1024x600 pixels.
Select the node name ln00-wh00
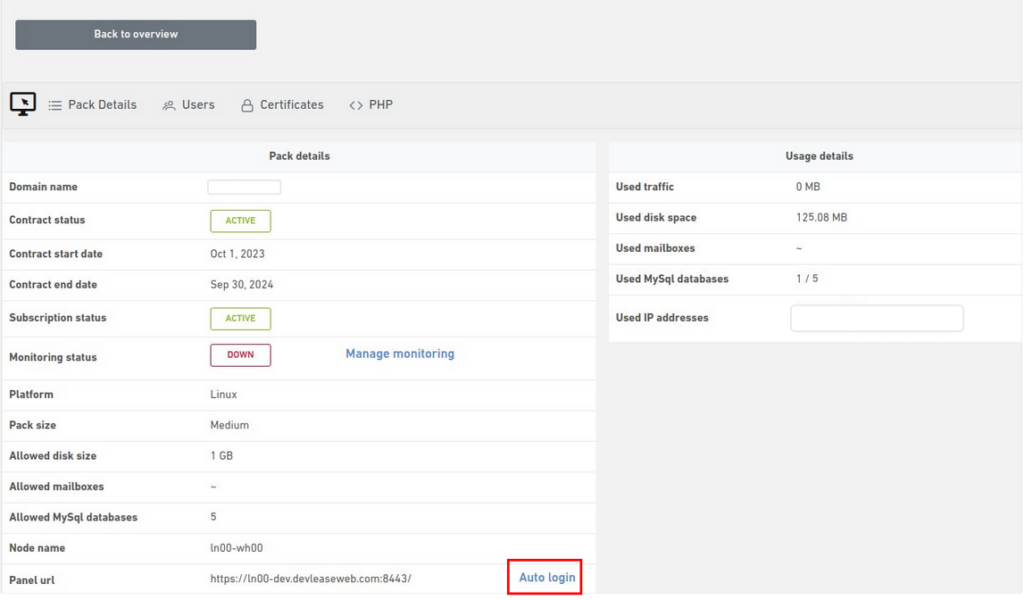[x=236, y=548]
